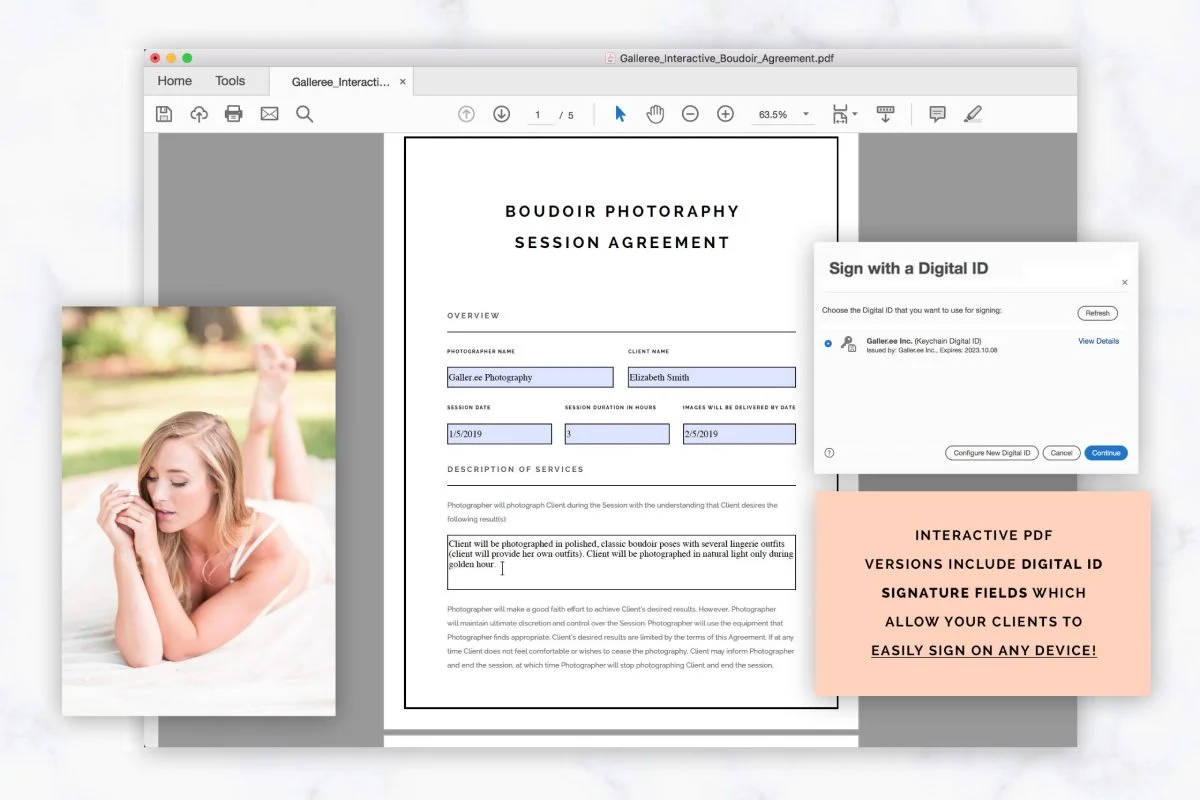Expand the 63.5% zoom level dropdown
Viewport: 1200px width, 800px height.
click(806, 115)
